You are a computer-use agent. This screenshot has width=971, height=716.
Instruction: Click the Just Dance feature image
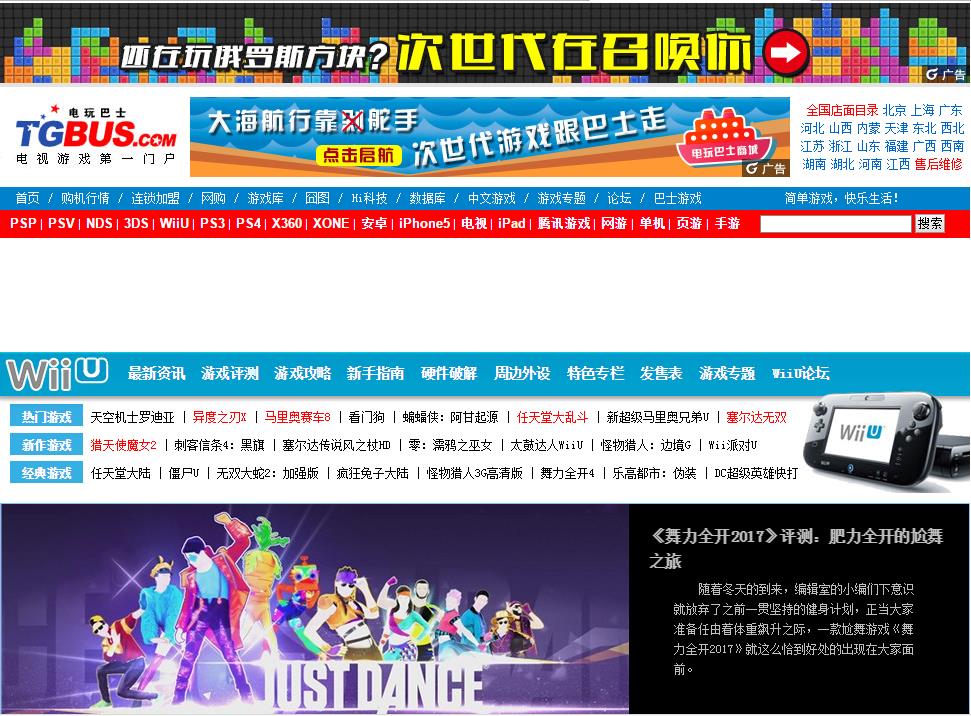tap(315, 609)
